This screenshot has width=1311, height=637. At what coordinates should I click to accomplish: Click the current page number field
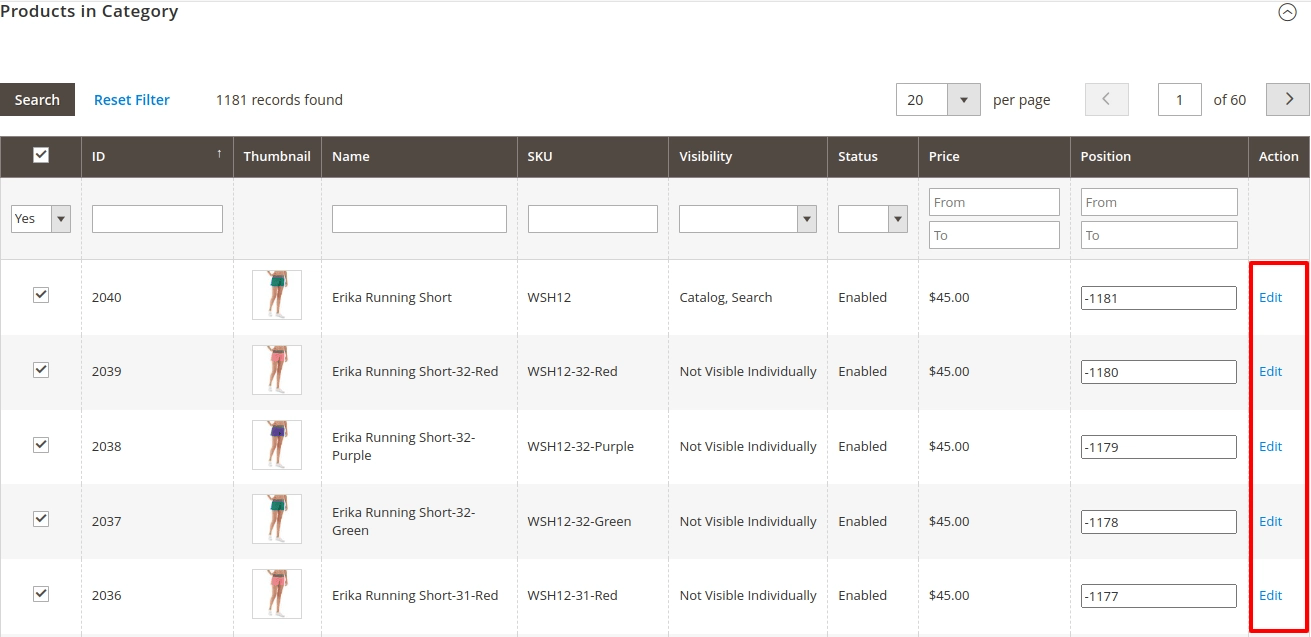[1180, 100]
